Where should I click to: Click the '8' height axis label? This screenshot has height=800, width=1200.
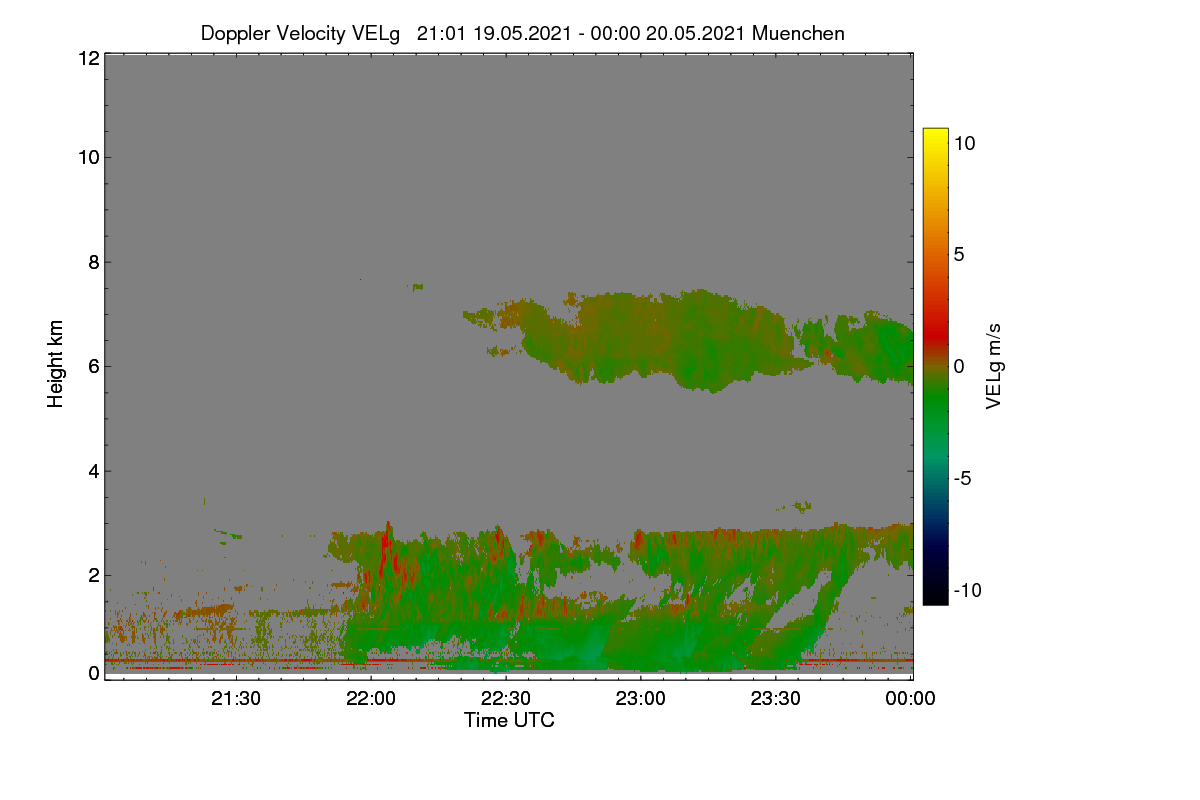[x=93, y=262]
